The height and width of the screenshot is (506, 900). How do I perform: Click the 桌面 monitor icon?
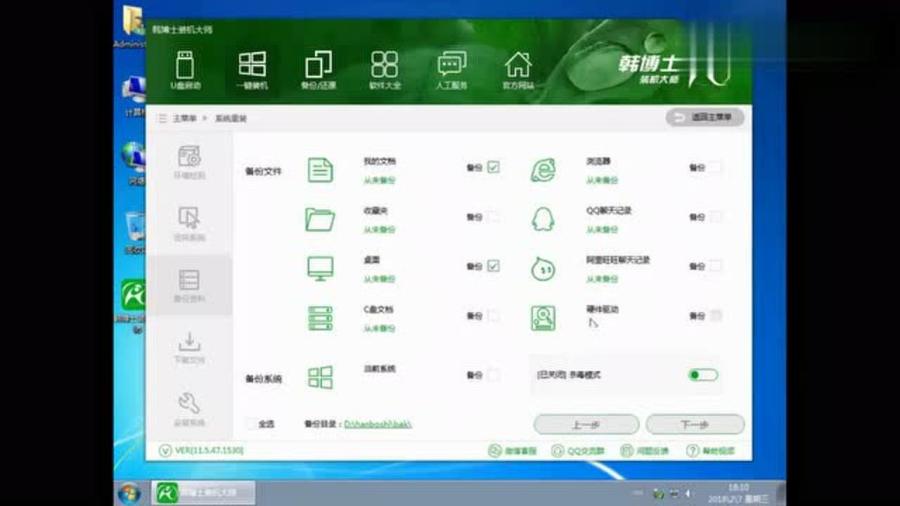point(320,268)
